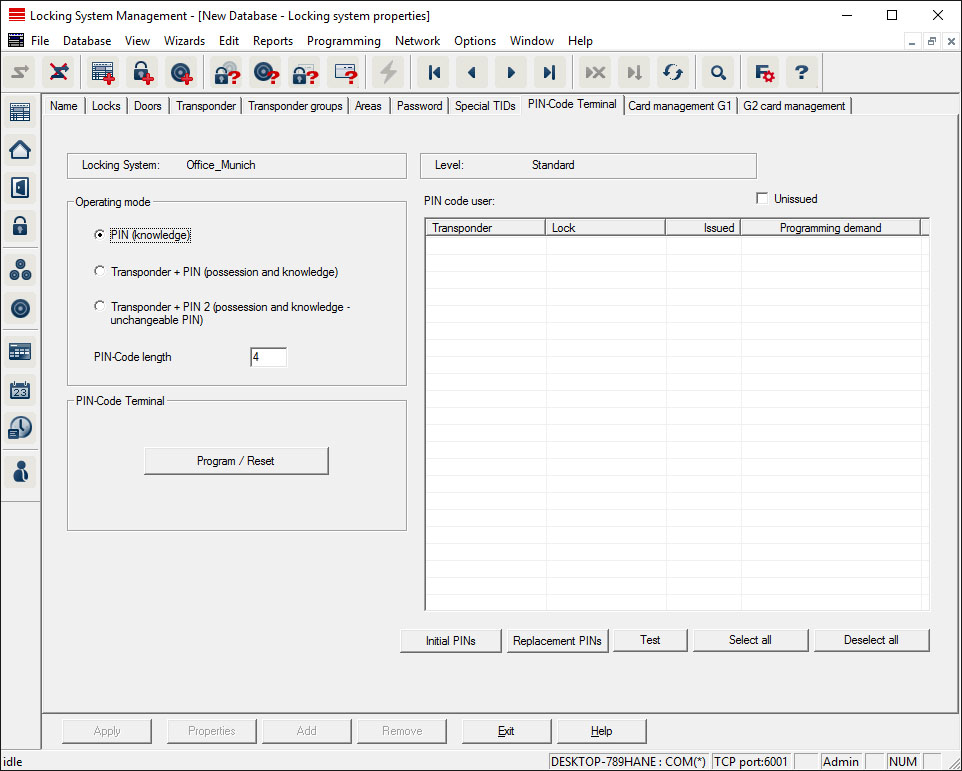Jump to first record arrow
This screenshot has width=962, height=771.
pos(434,72)
